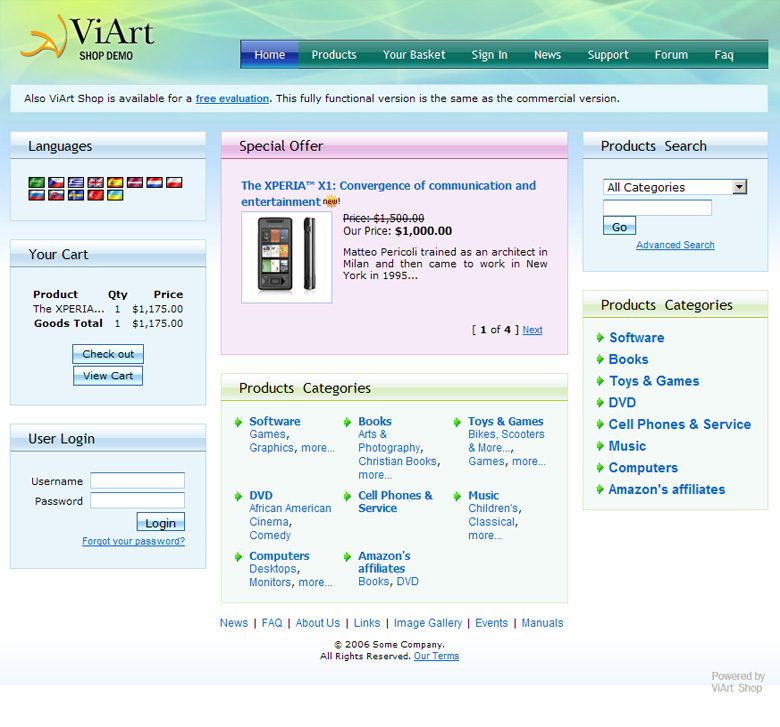Open the Sign In navigation item
The width and height of the screenshot is (780, 727).
(x=489, y=55)
